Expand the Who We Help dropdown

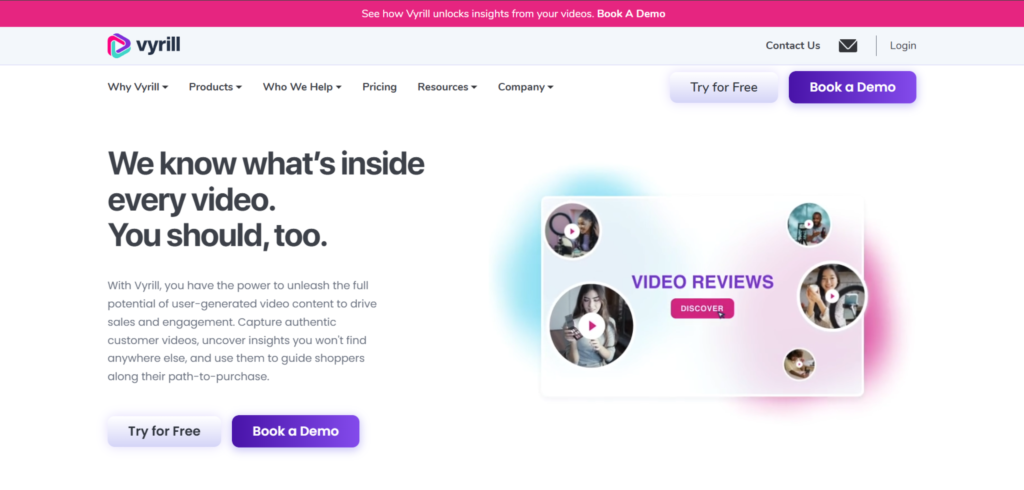[302, 87]
